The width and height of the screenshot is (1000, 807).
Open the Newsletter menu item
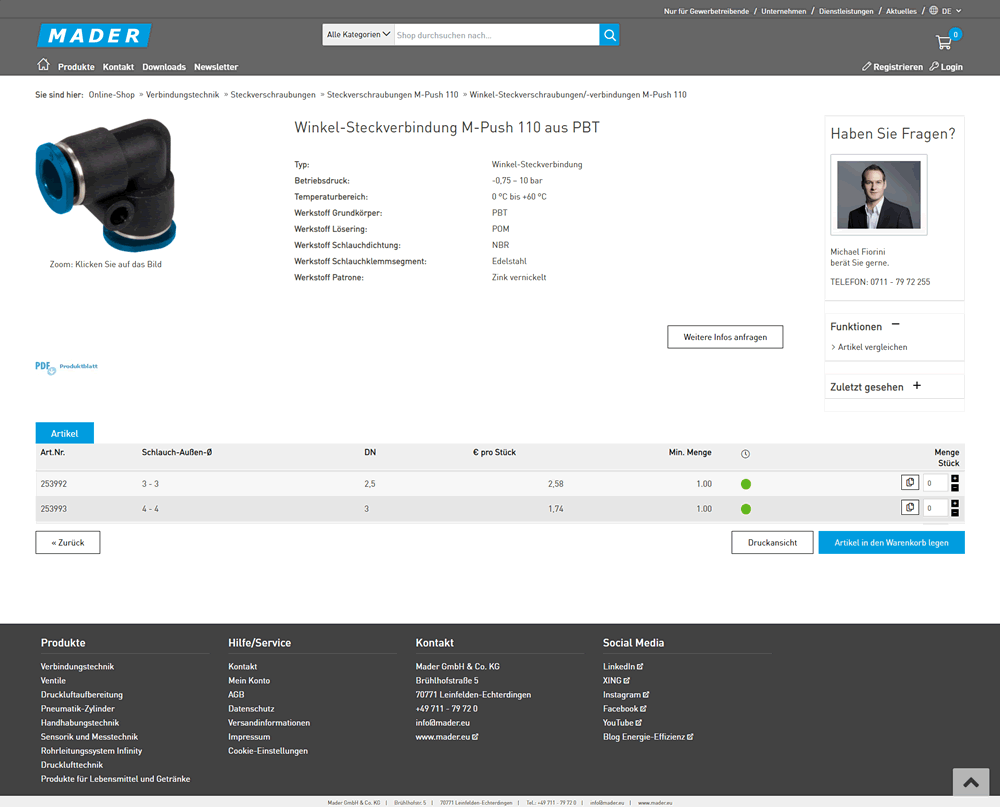click(216, 67)
